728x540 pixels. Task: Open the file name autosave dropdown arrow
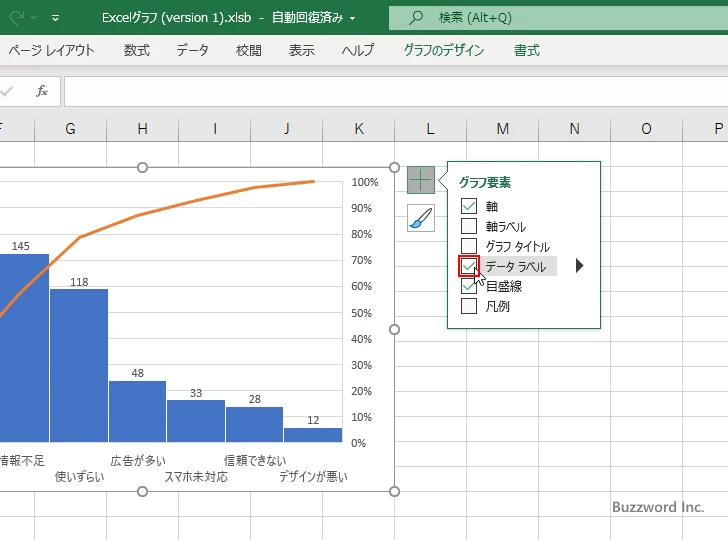coord(352,19)
